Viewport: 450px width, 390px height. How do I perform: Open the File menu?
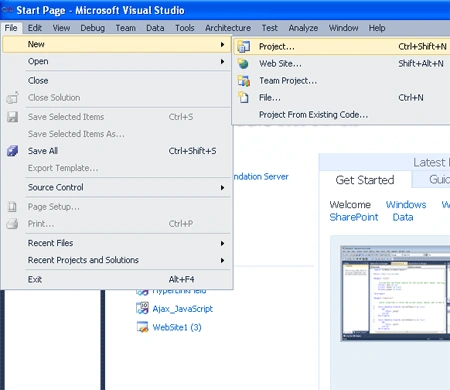click(11, 28)
